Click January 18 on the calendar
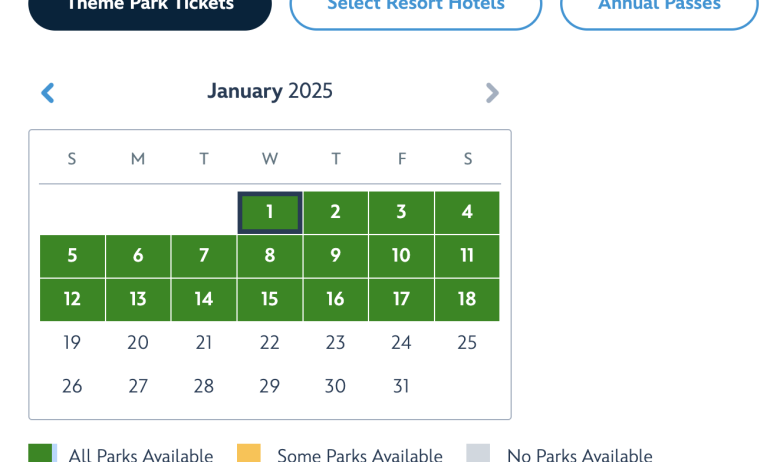Screen dimensions: 770x462 tap(467, 299)
